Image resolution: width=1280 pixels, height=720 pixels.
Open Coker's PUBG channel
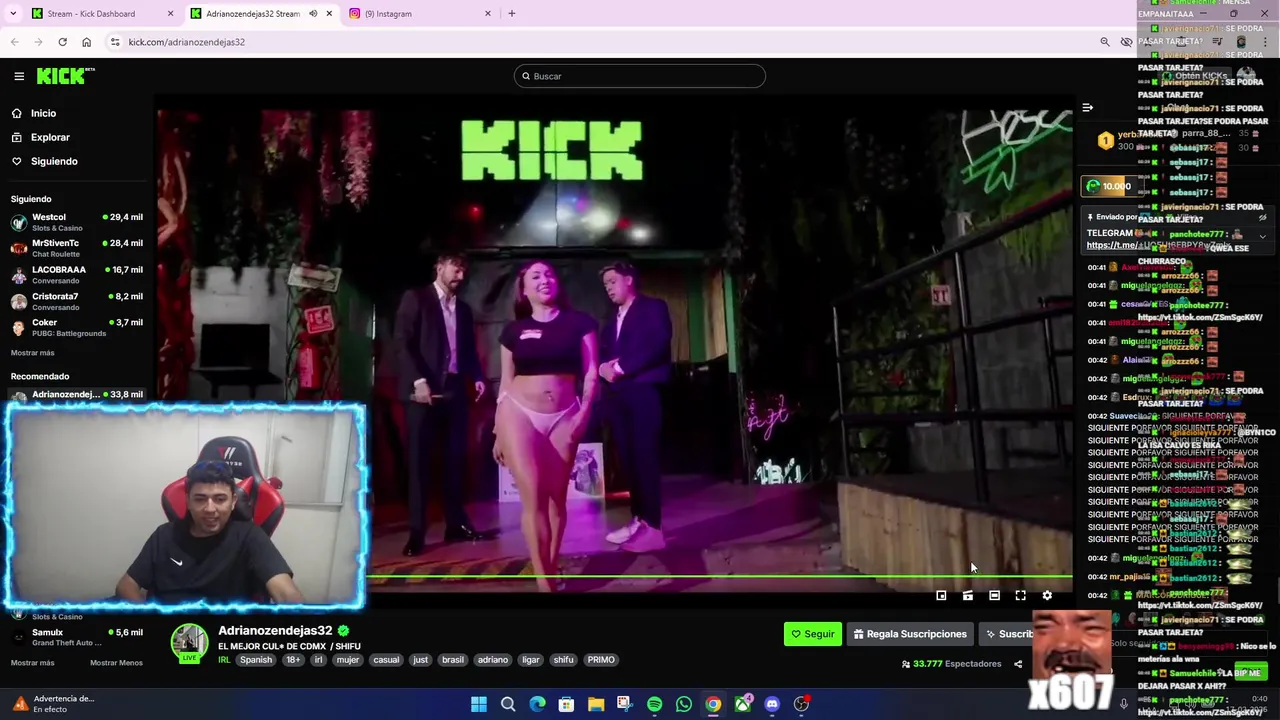pos(76,327)
